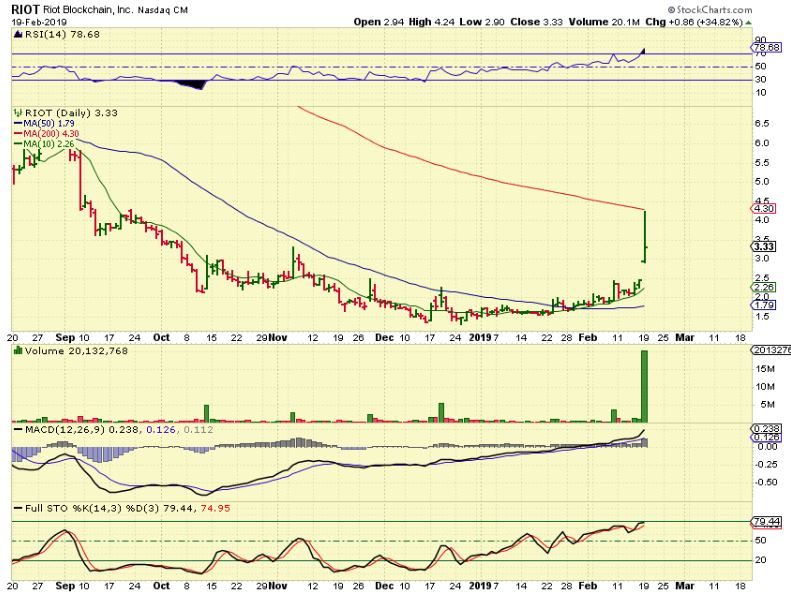Click the Mar label on bottom time axis
Viewport: 791px width, 598px height.
click(685, 586)
